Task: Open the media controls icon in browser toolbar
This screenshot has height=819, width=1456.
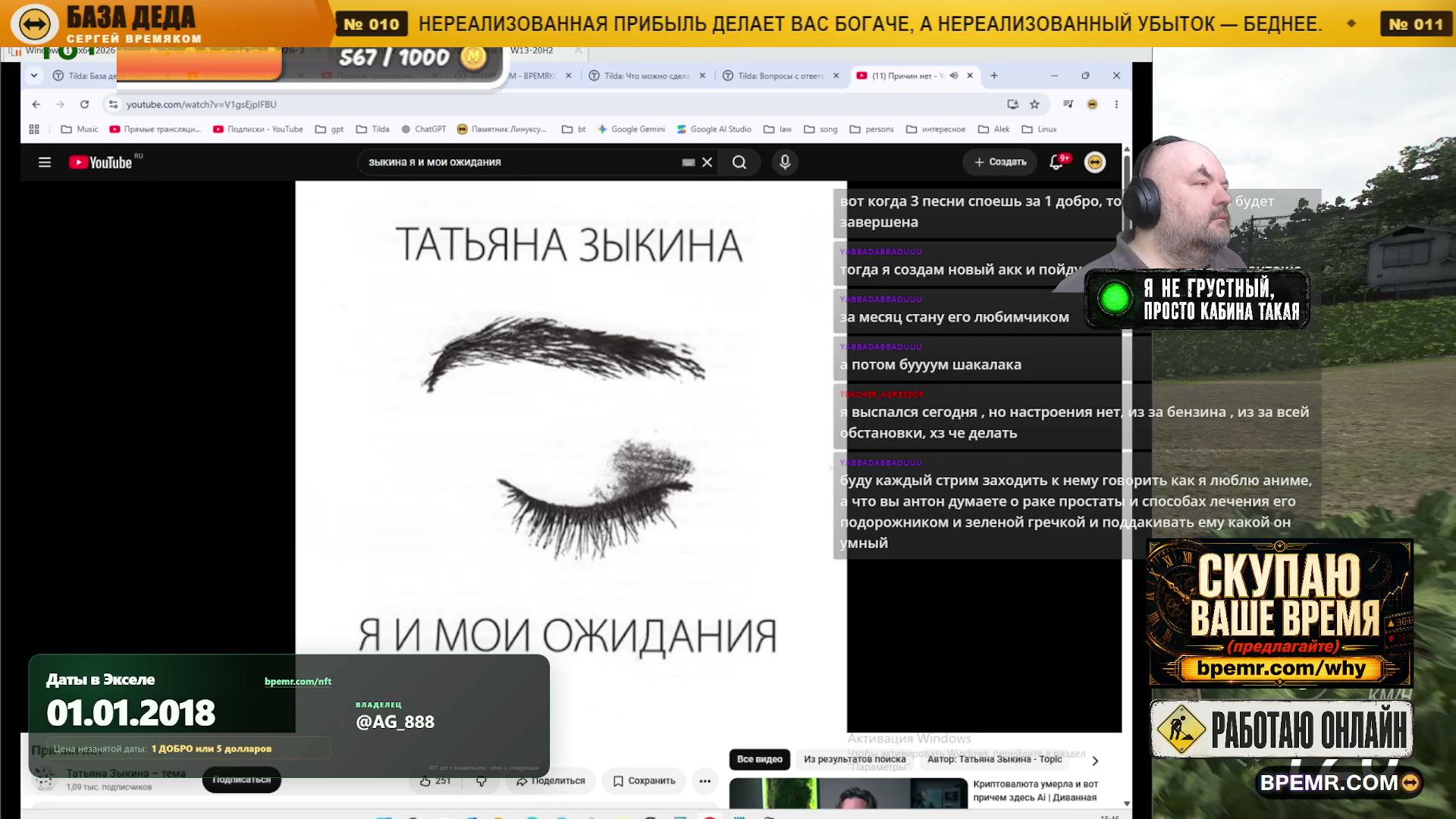Action: pyautogui.click(x=1068, y=105)
